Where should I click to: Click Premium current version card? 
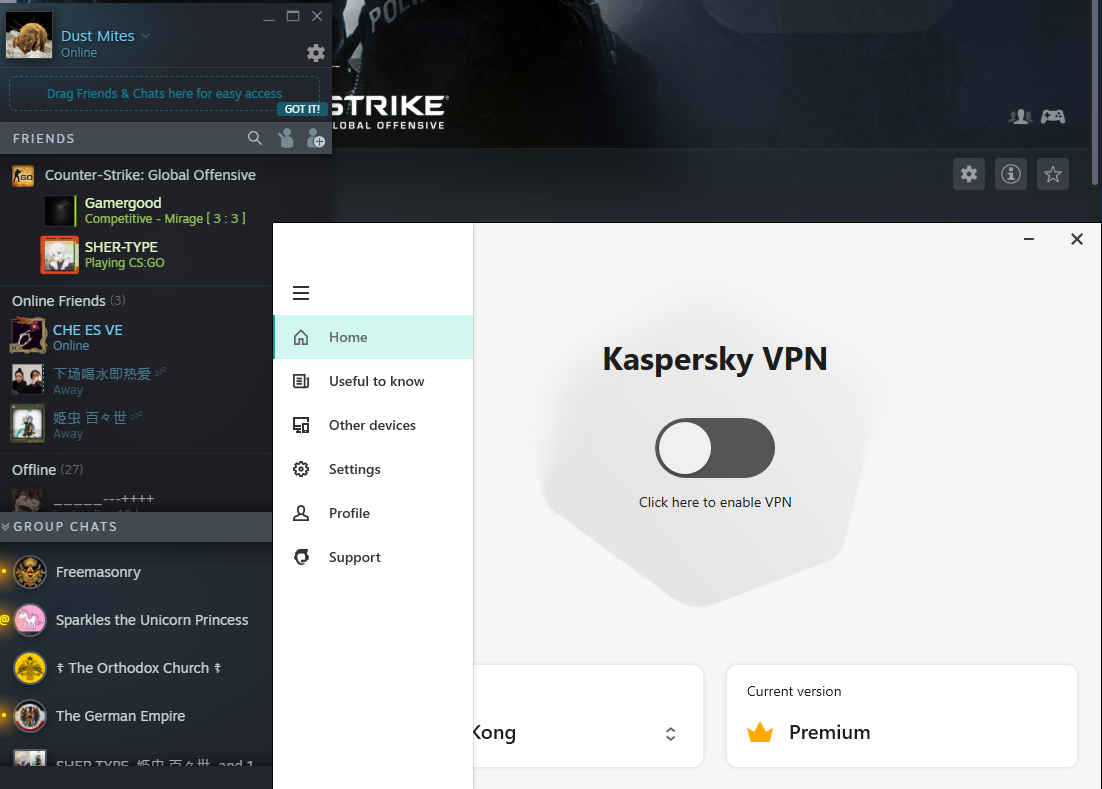coord(902,716)
